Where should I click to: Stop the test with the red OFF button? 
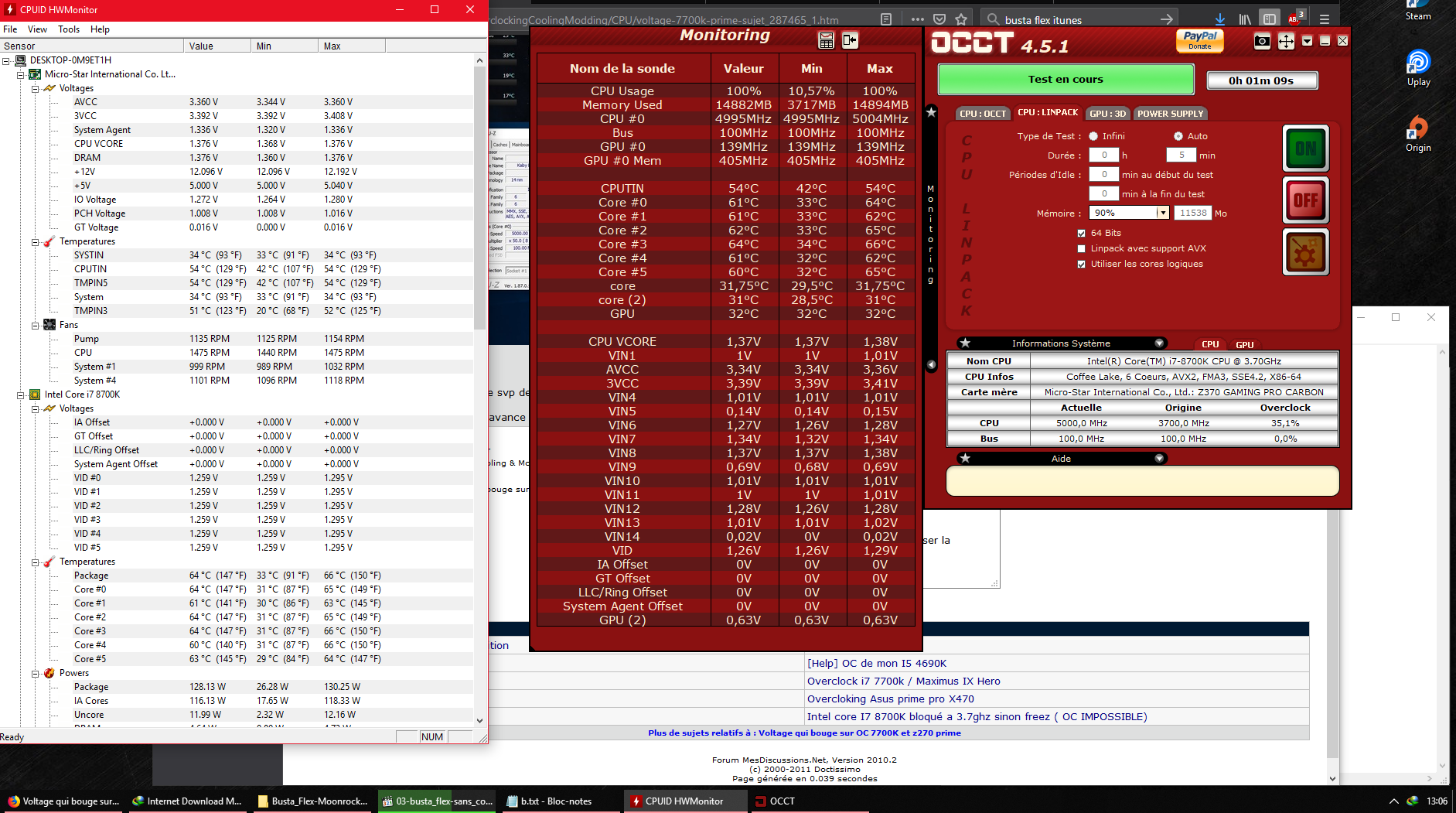click(x=1306, y=200)
